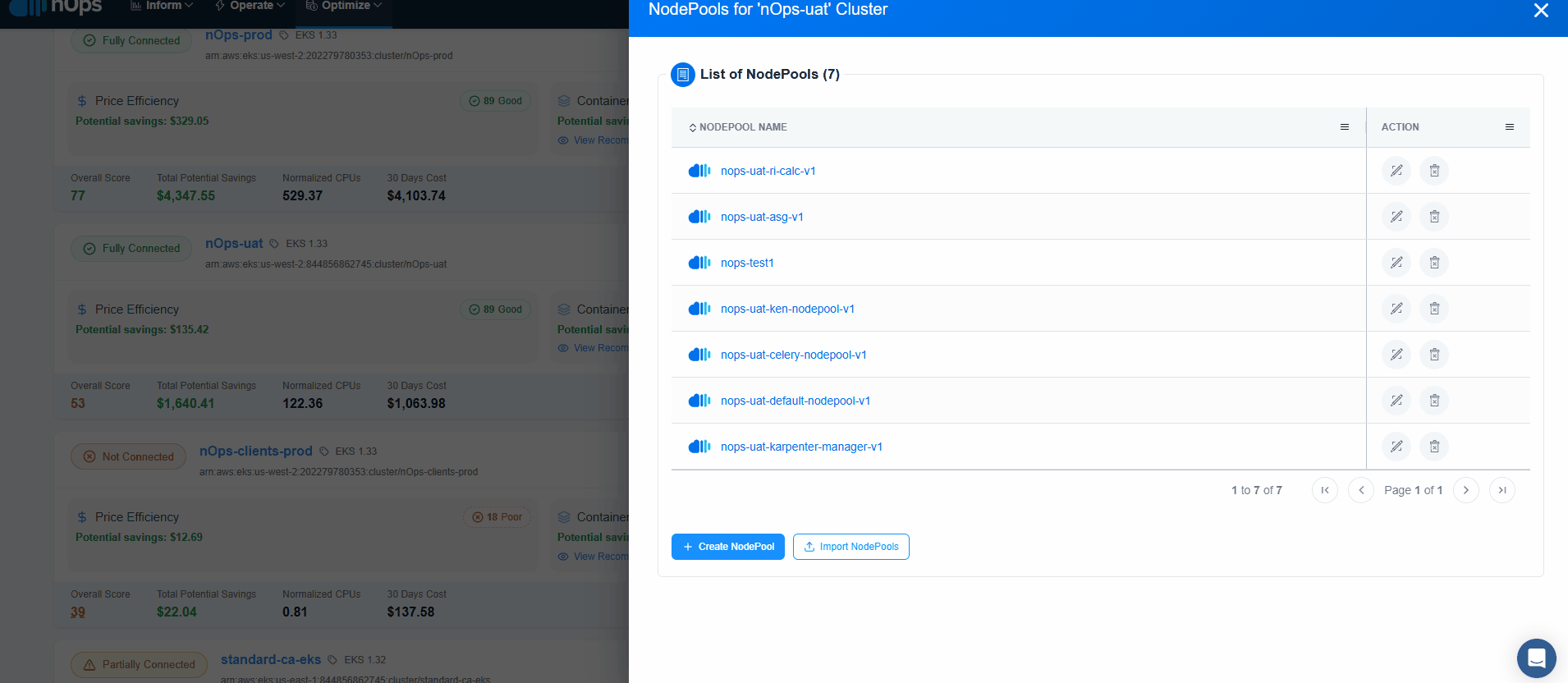The height and width of the screenshot is (683, 1568).
Task: Sort by Nodepool Name column header
Action: (x=738, y=127)
